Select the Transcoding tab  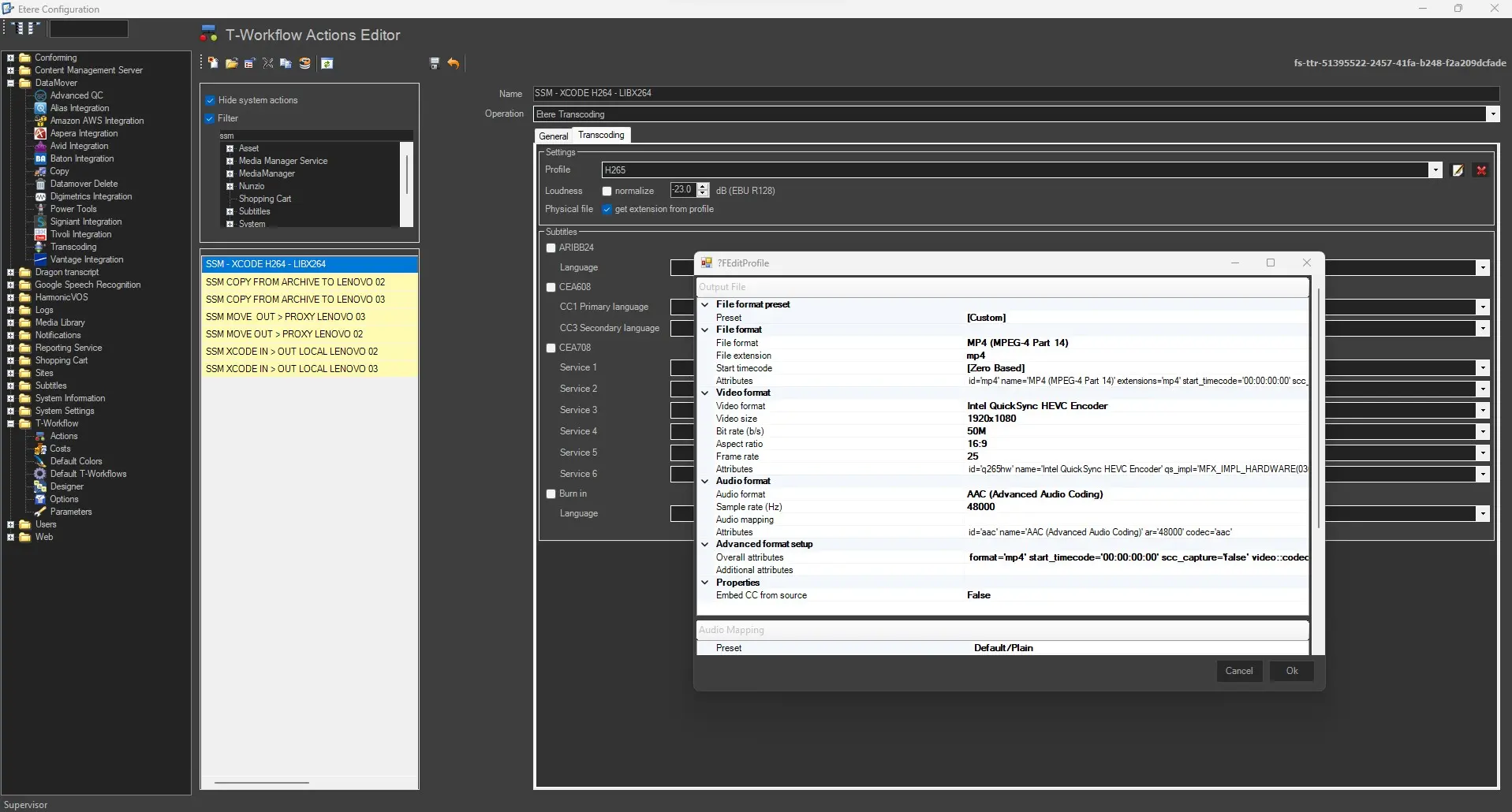[601, 135]
